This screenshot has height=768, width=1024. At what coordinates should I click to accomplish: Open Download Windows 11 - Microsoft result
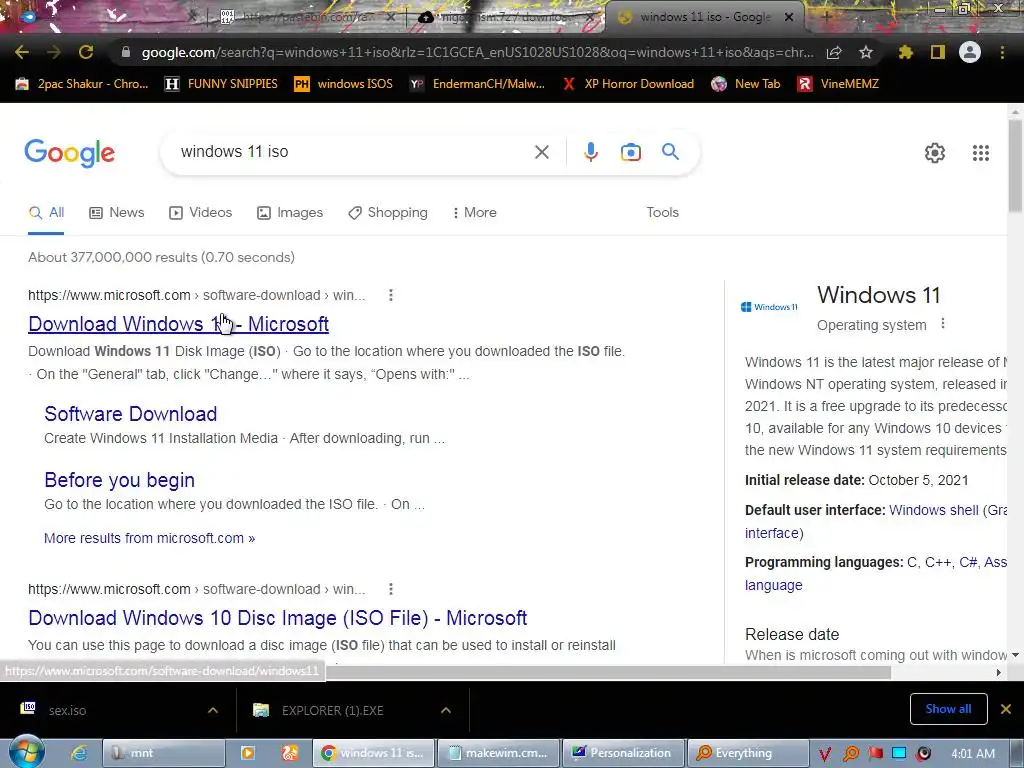(x=178, y=324)
